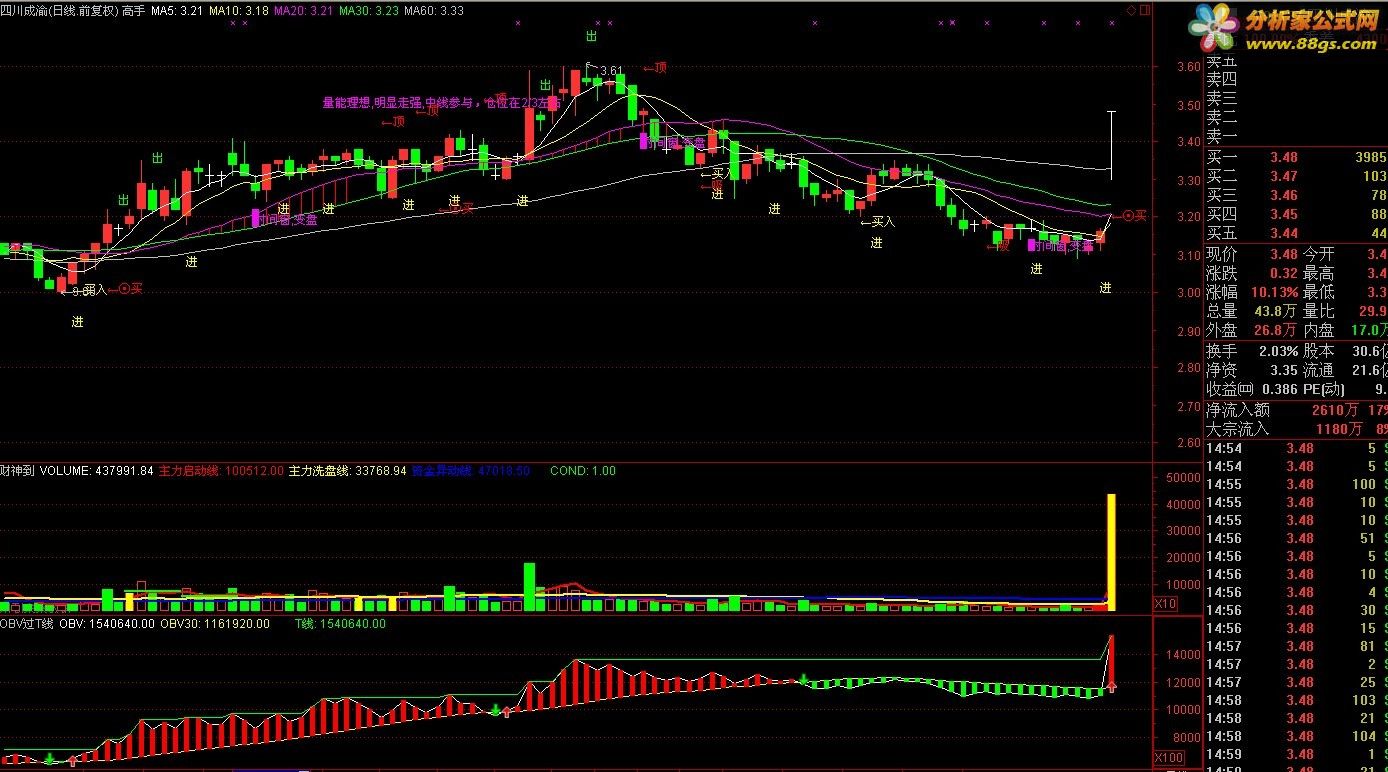The height and width of the screenshot is (772, 1388).
Task: Click the 换手 2.03% field
Action: tap(1252, 351)
